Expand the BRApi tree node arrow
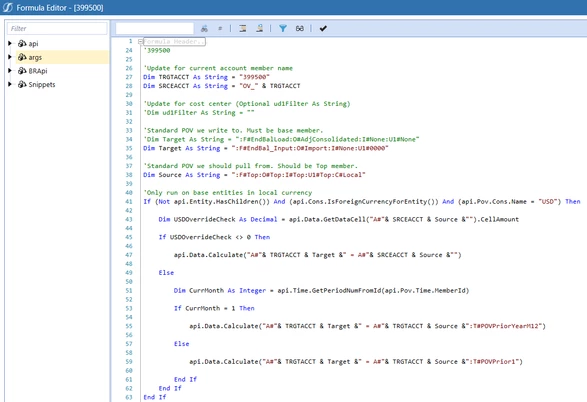This screenshot has width=587, height=402. (x=10, y=70)
